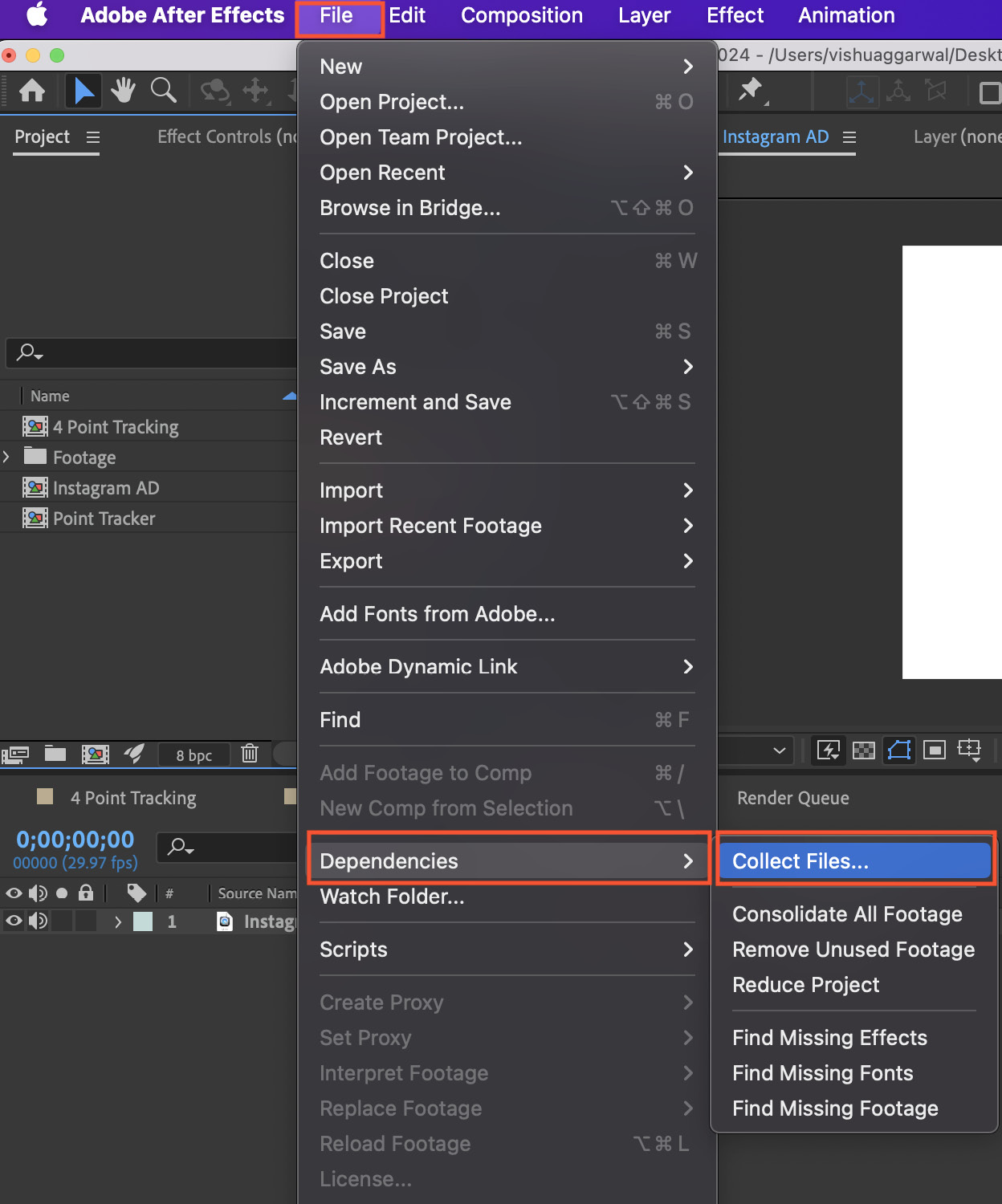Open the Open Recent submenu

point(507,173)
